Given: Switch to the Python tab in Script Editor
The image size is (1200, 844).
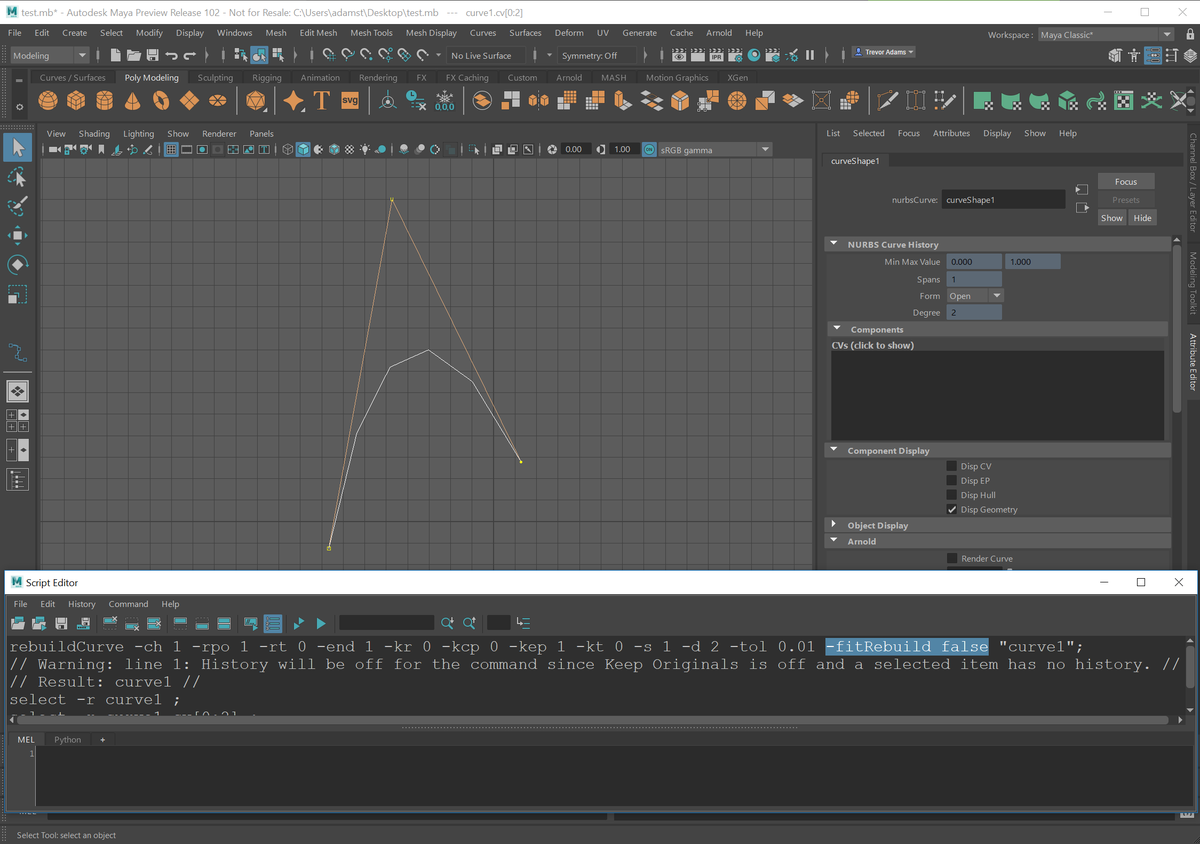Looking at the screenshot, I should [x=67, y=739].
